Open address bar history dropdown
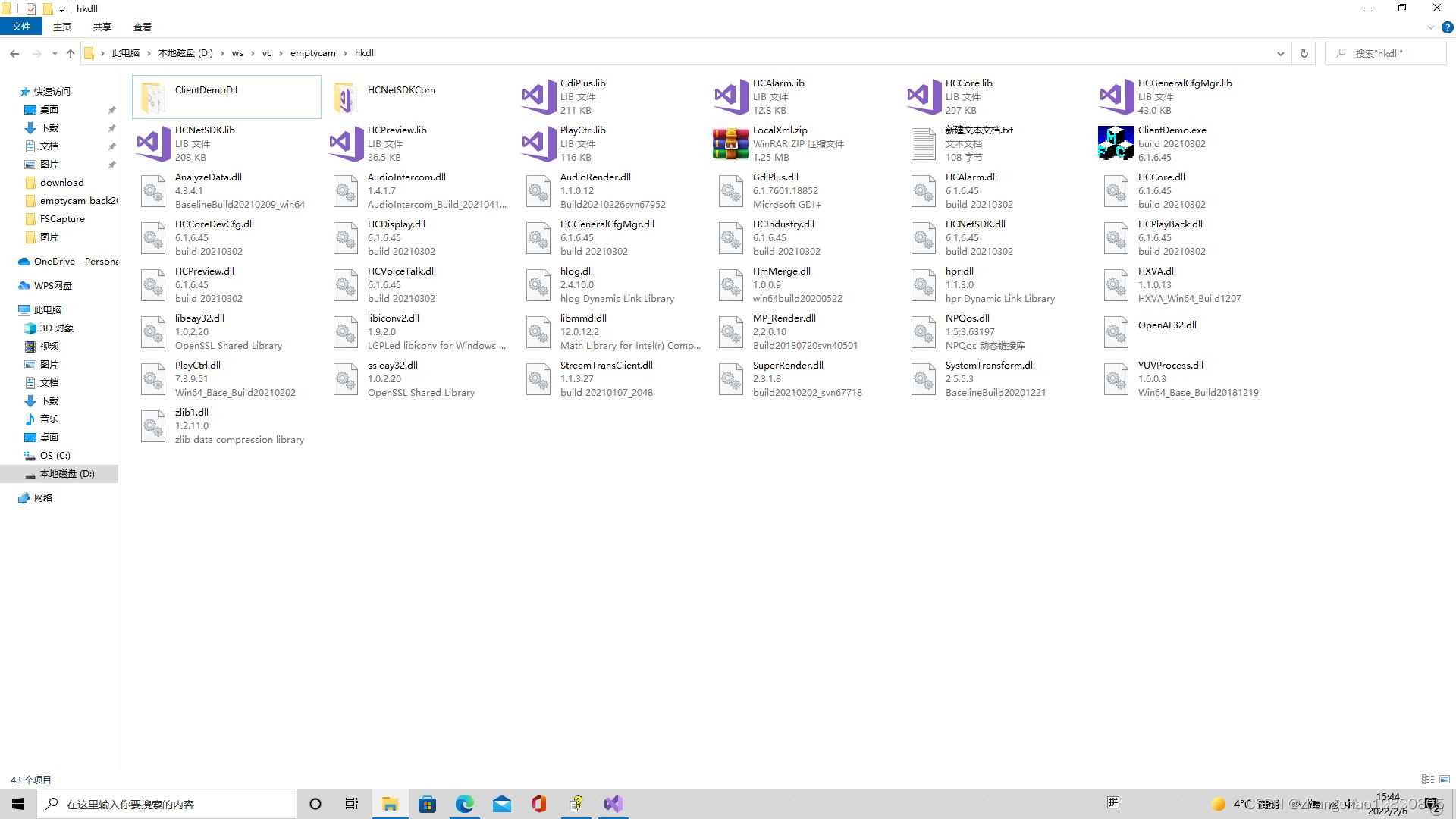This screenshot has width=1456, height=819. pyautogui.click(x=1281, y=53)
